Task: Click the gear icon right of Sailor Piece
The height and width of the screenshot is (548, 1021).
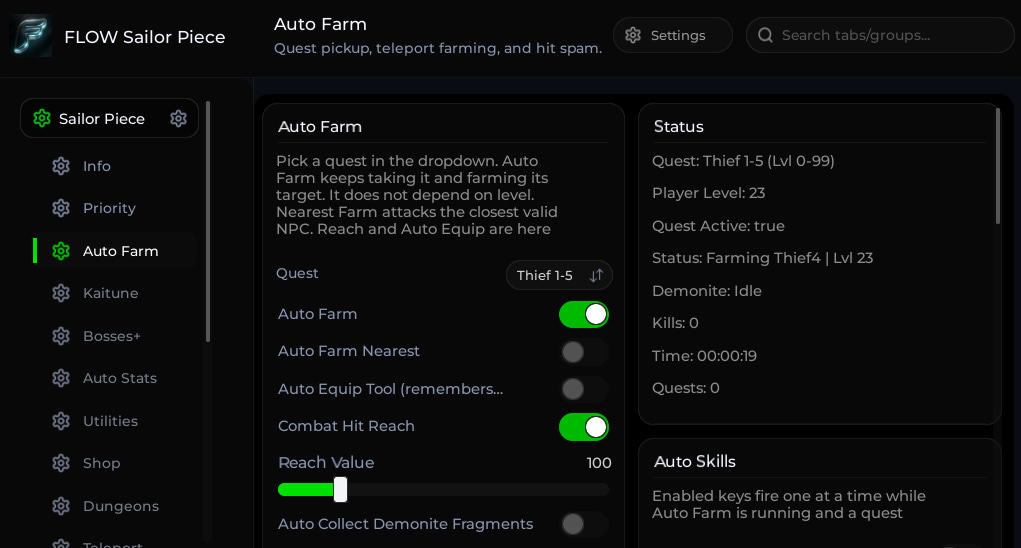Action: 178,118
